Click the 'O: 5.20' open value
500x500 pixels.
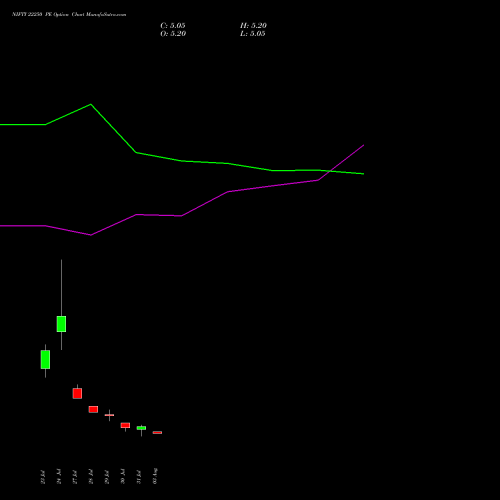pos(173,34)
